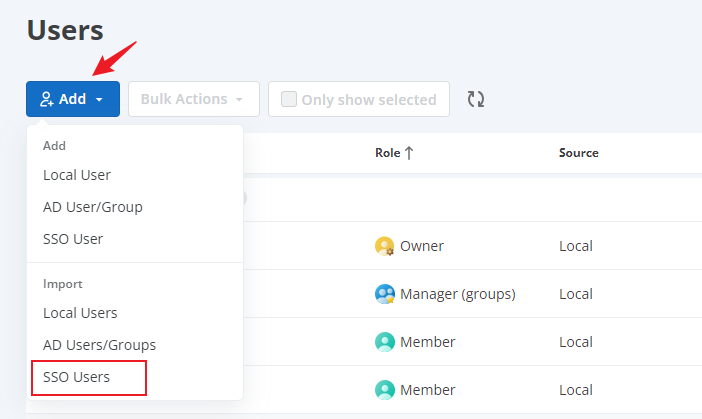The image size is (702, 419).
Task: Open the Add user dropdown button
Action: click(x=73, y=99)
